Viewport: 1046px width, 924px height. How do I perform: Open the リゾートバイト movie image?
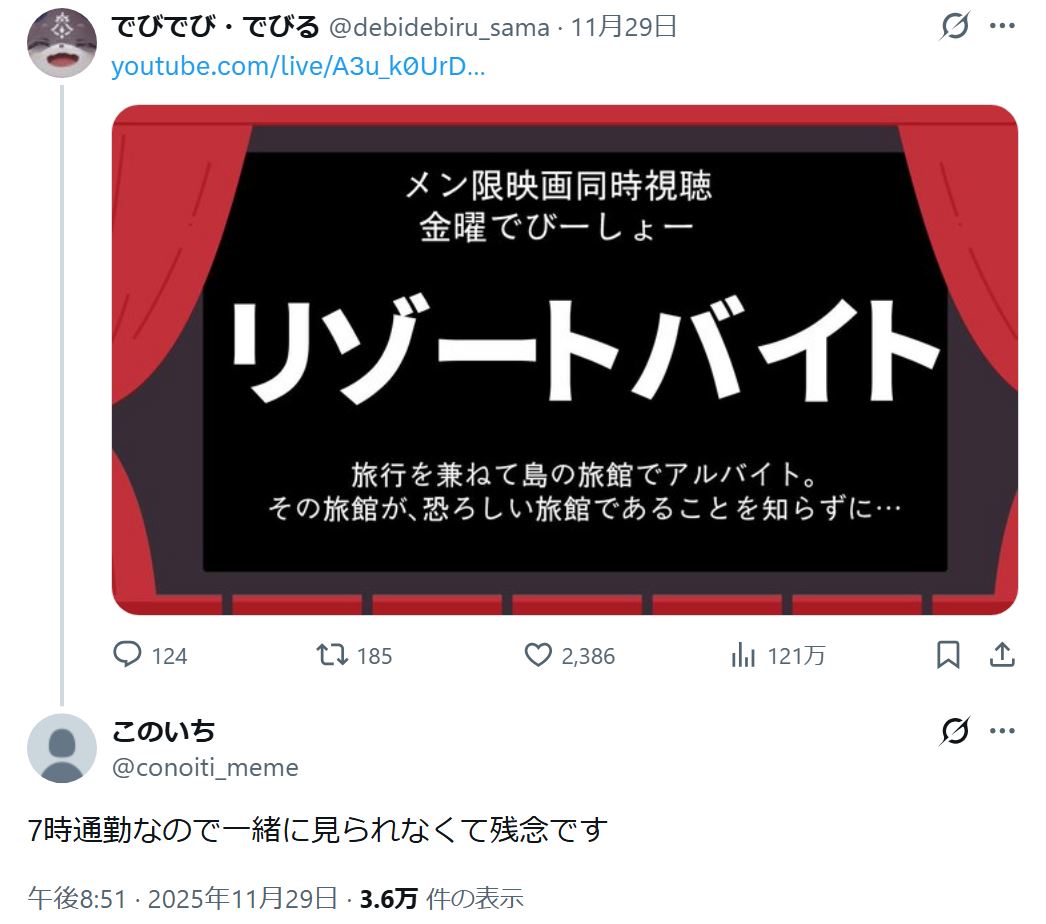[564, 360]
